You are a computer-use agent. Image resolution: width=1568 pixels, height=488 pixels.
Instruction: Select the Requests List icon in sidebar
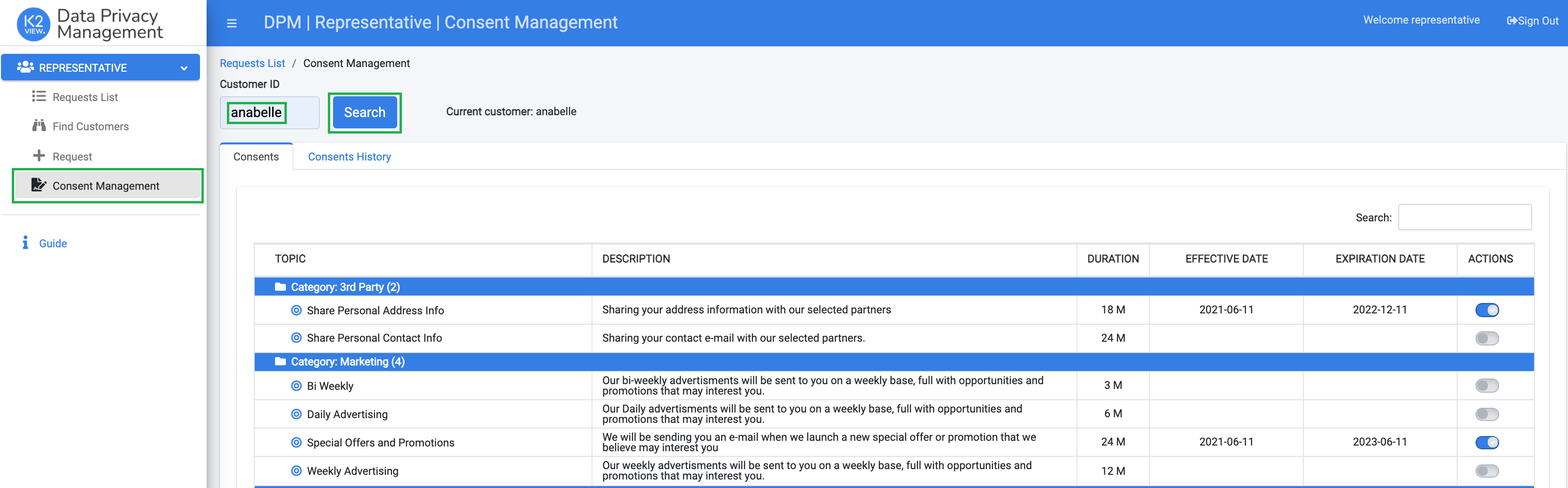click(x=38, y=96)
